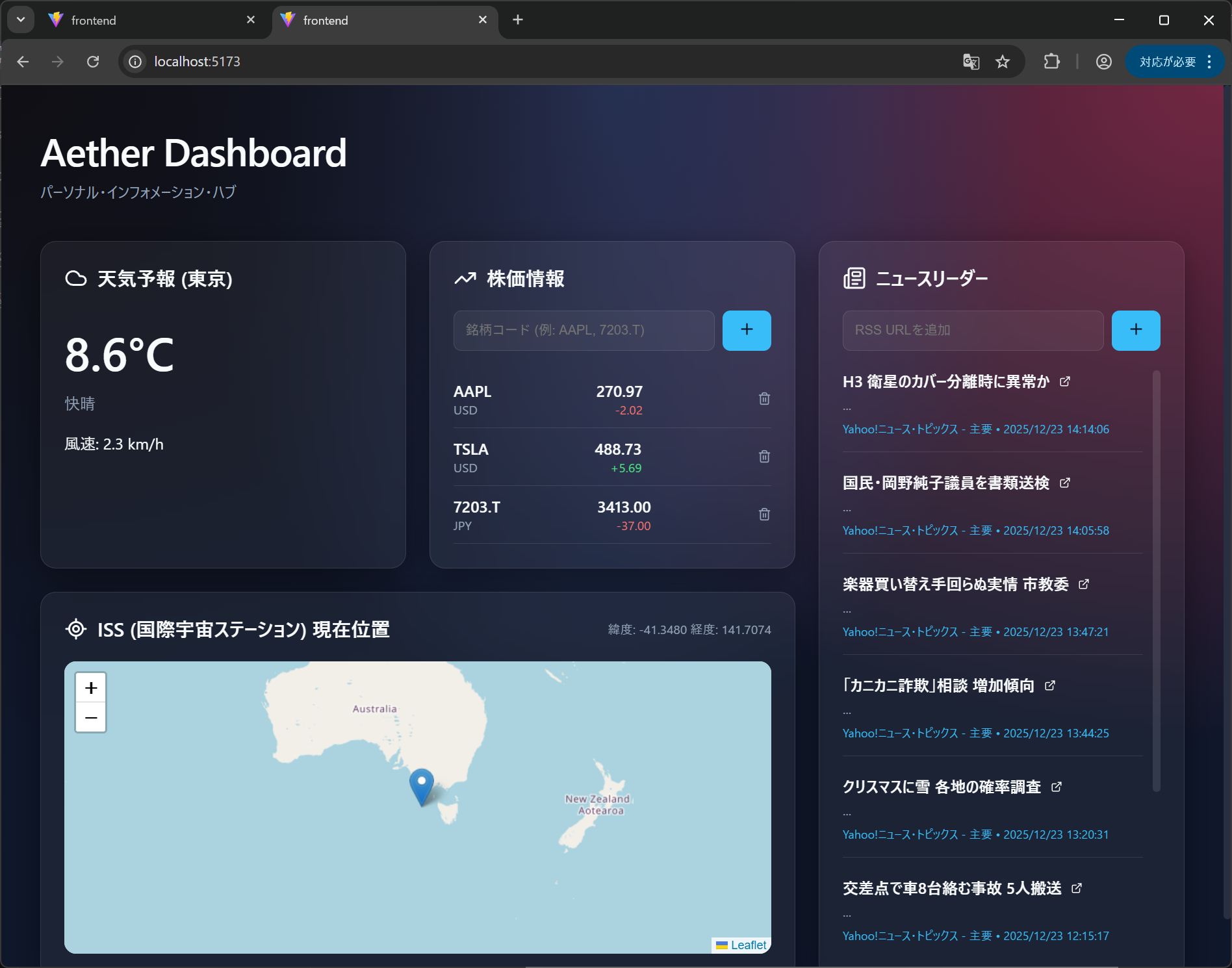Zoom in on the ISS map
Viewport: 1232px width, 968px height.
91,687
